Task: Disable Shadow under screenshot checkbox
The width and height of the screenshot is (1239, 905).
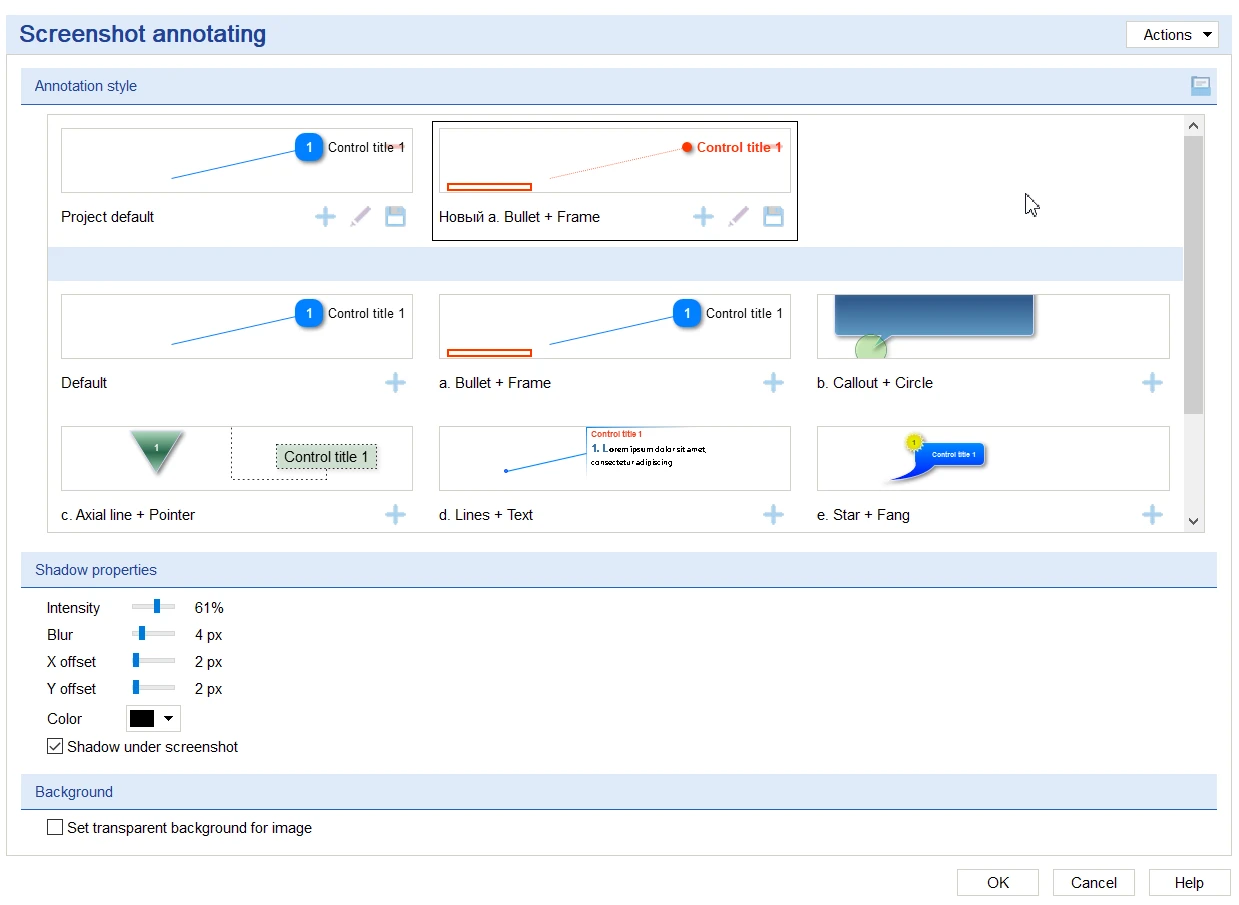Action: [55, 746]
